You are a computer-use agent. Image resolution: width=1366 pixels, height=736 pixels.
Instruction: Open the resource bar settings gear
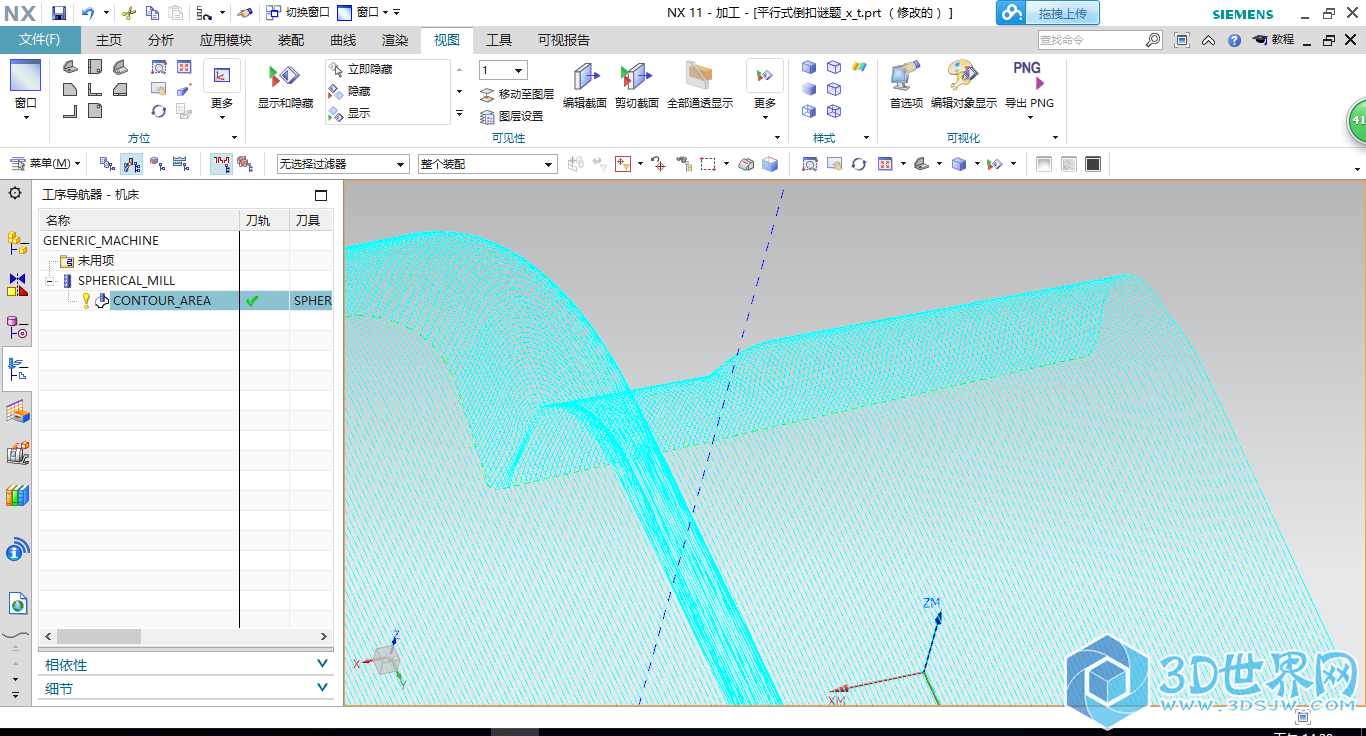(15, 193)
